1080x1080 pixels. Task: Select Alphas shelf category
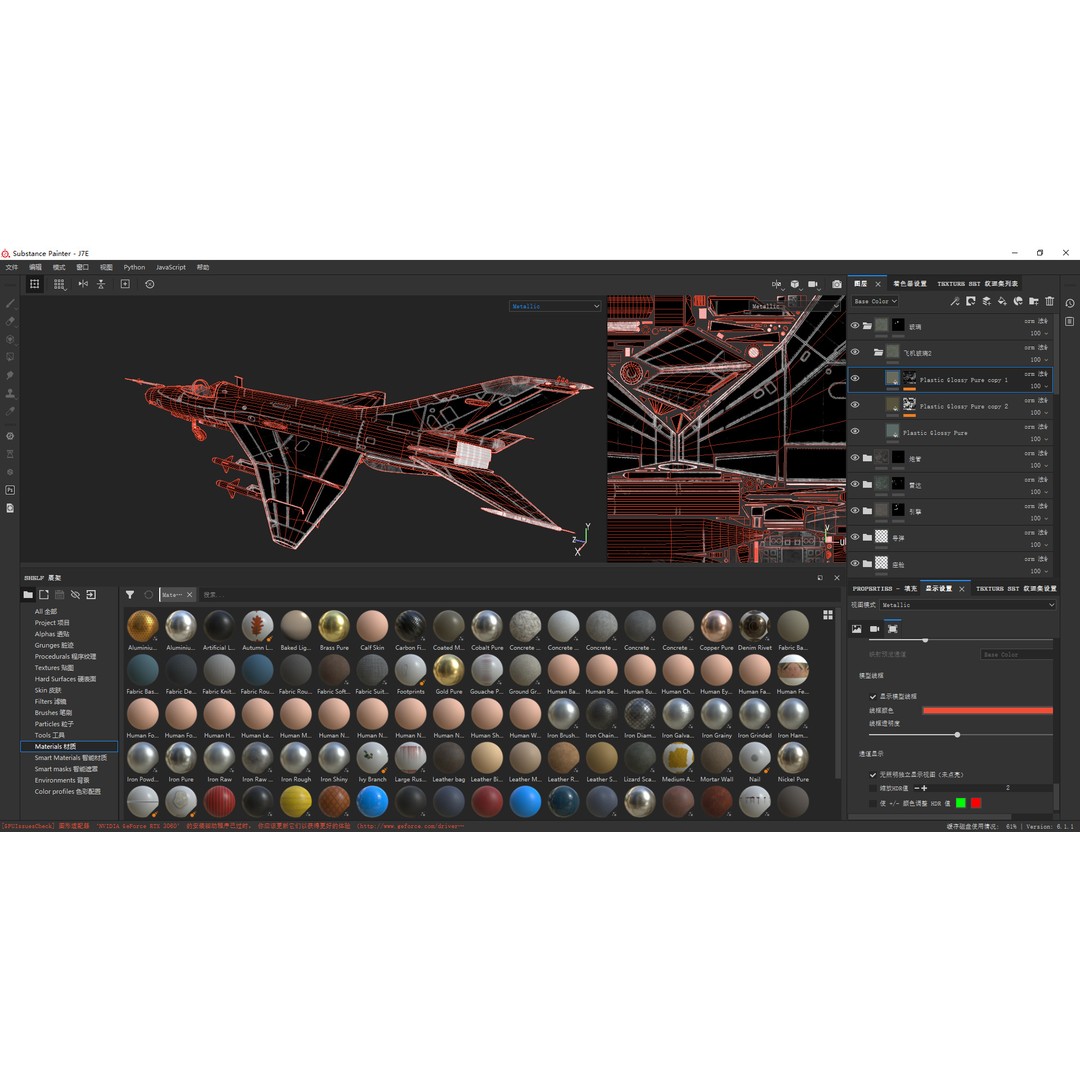click(52, 634)
